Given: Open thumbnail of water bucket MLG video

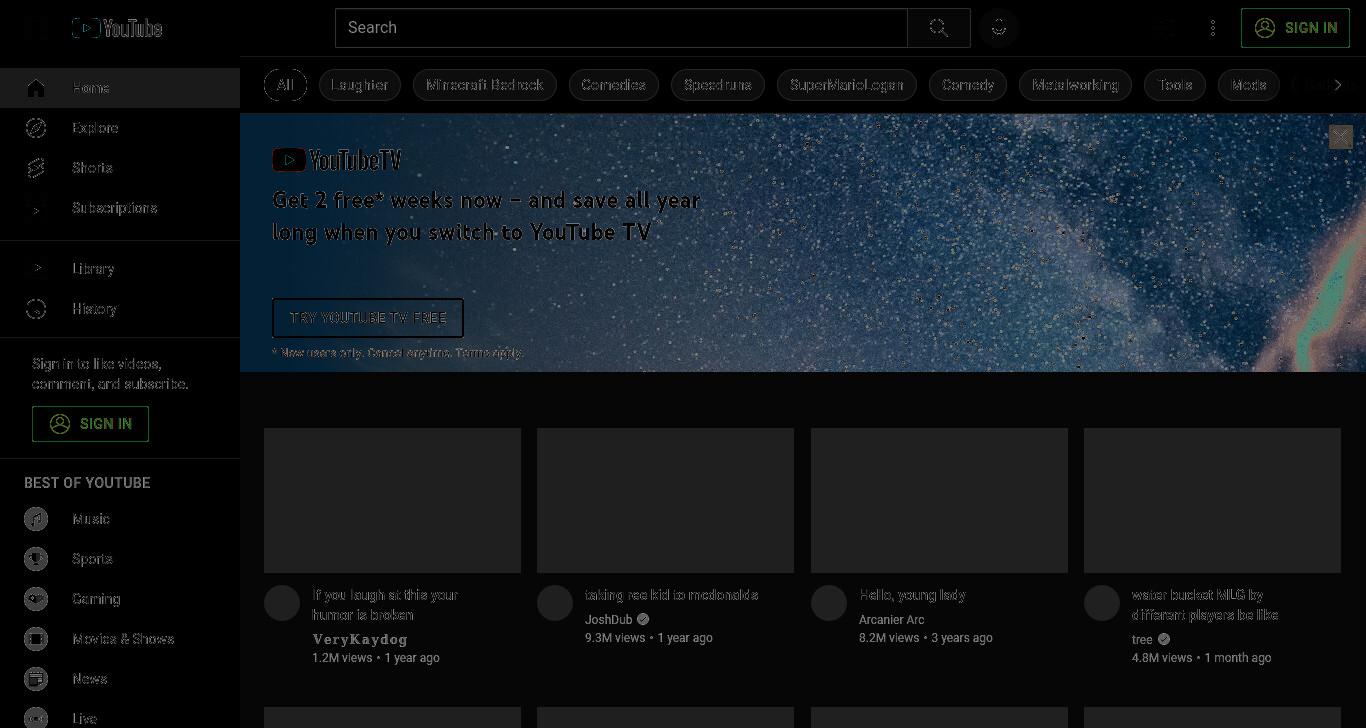Looking at the screenshot, I should click(1212, 500).
